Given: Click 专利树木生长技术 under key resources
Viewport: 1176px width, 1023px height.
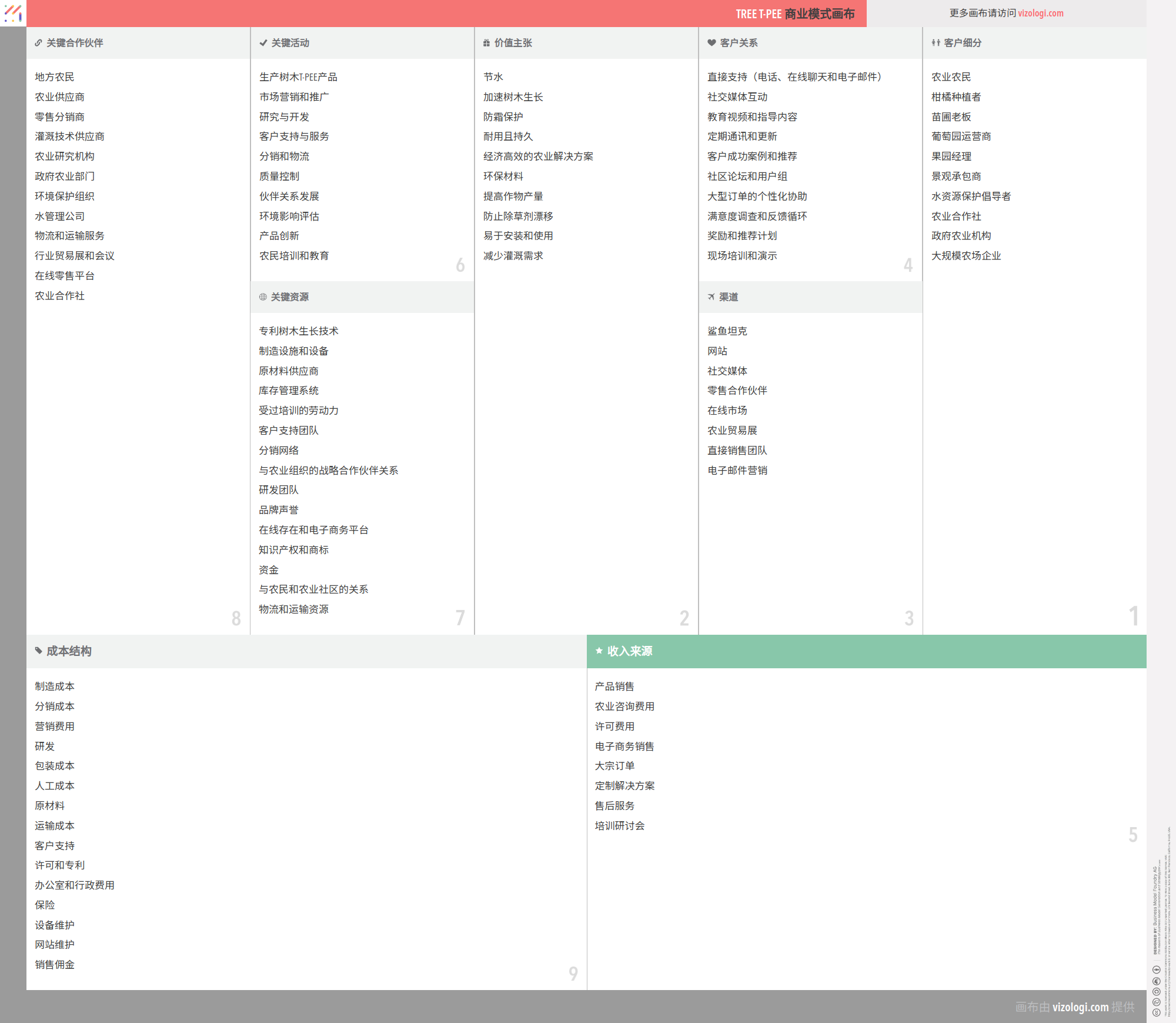Looking at the screenshot, I should (298, 331).
